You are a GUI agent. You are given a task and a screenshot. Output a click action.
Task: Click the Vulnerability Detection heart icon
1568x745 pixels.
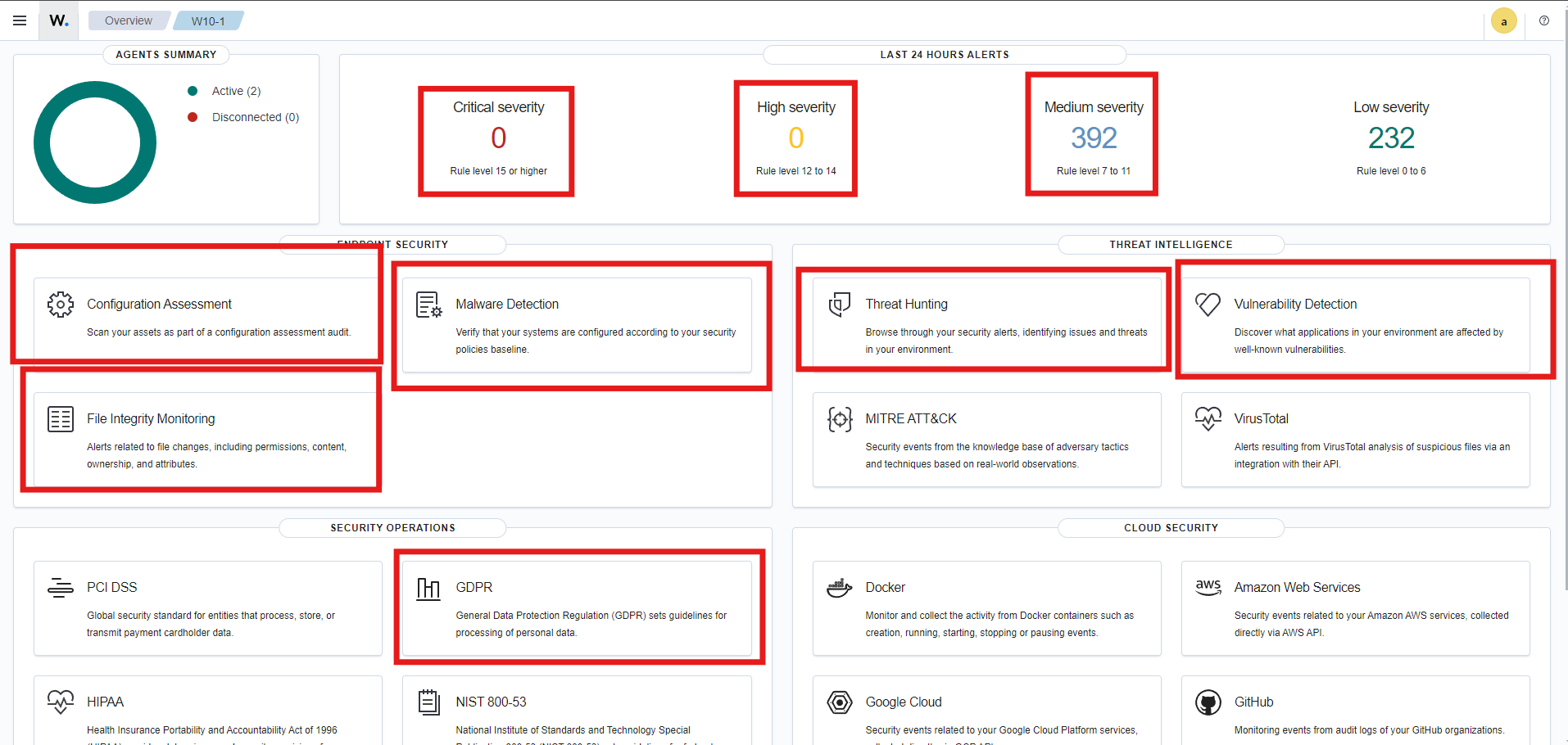click(x=1208, y=305)
